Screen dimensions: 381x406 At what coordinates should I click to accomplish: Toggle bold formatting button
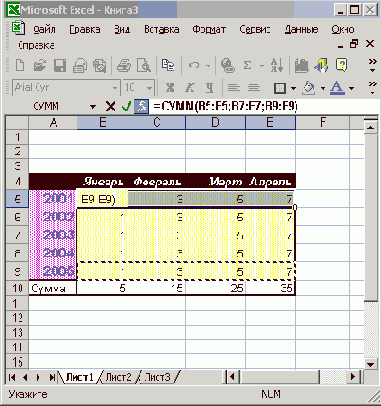pos(170,88)
